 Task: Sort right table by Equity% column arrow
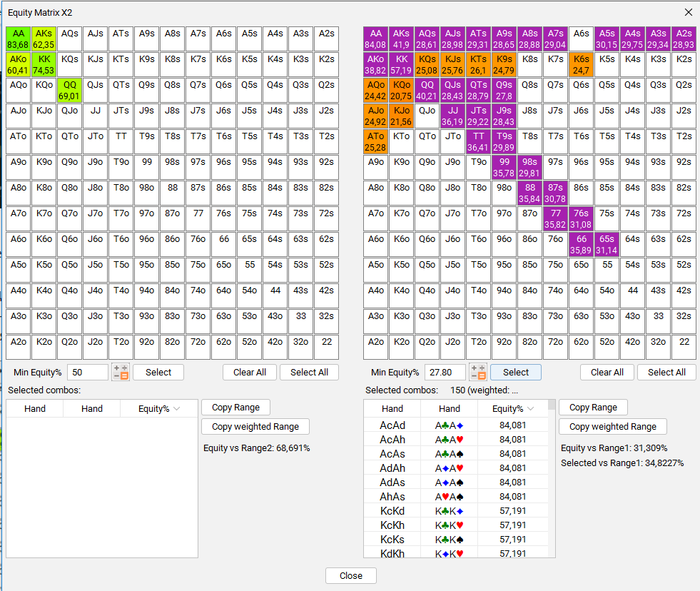coord(531,409)
